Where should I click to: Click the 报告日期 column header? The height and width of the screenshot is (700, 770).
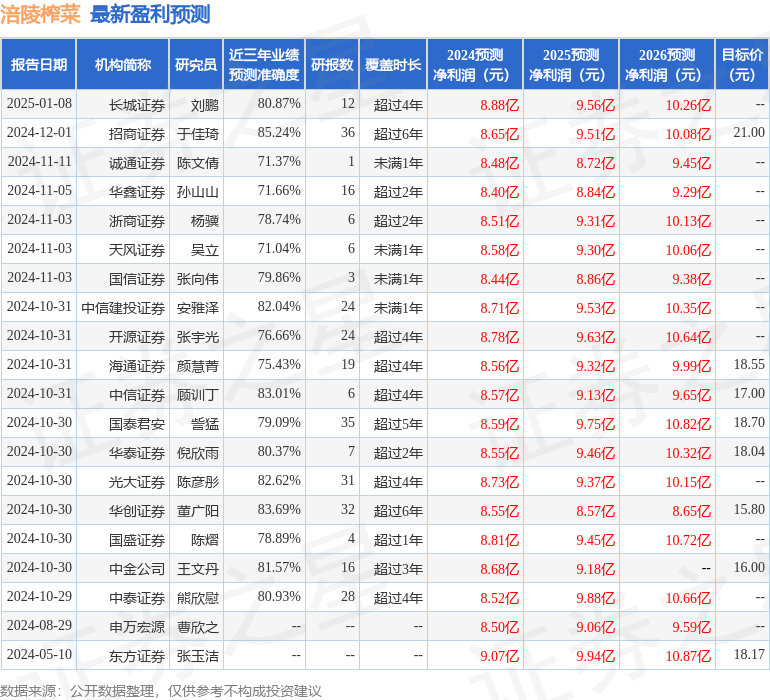pyautogui.click(x=38, y=64)
